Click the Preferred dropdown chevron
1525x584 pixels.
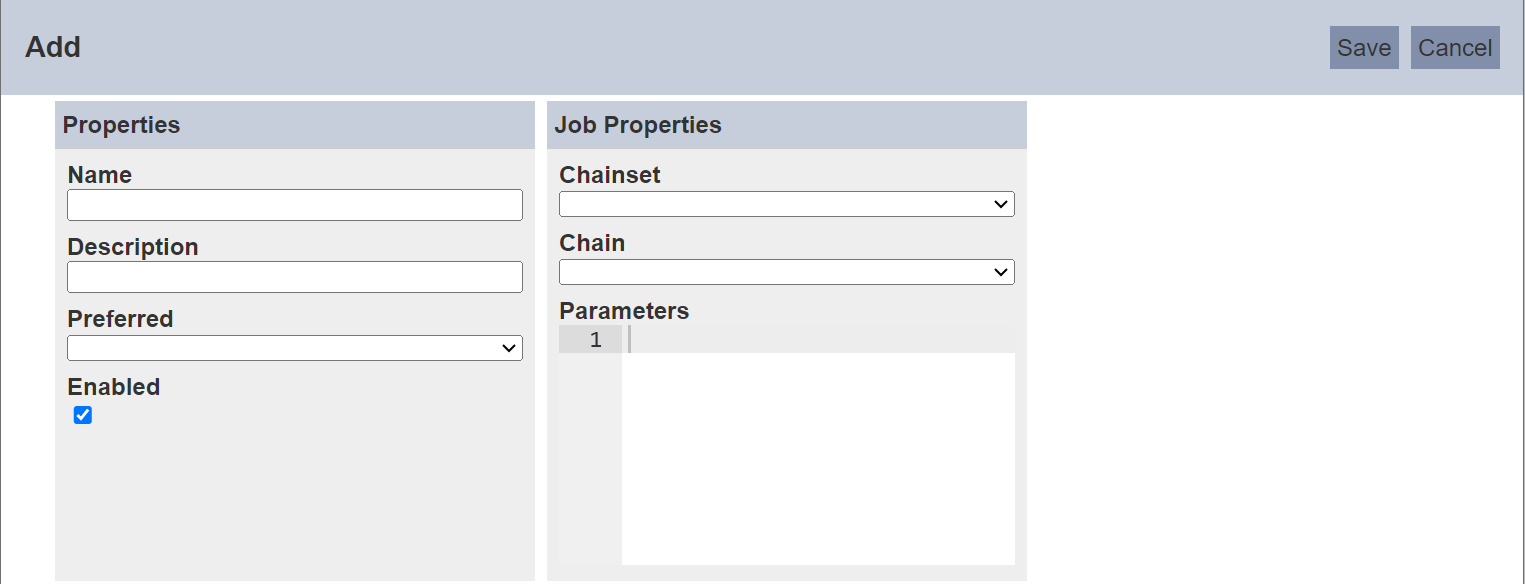[509, 348]
